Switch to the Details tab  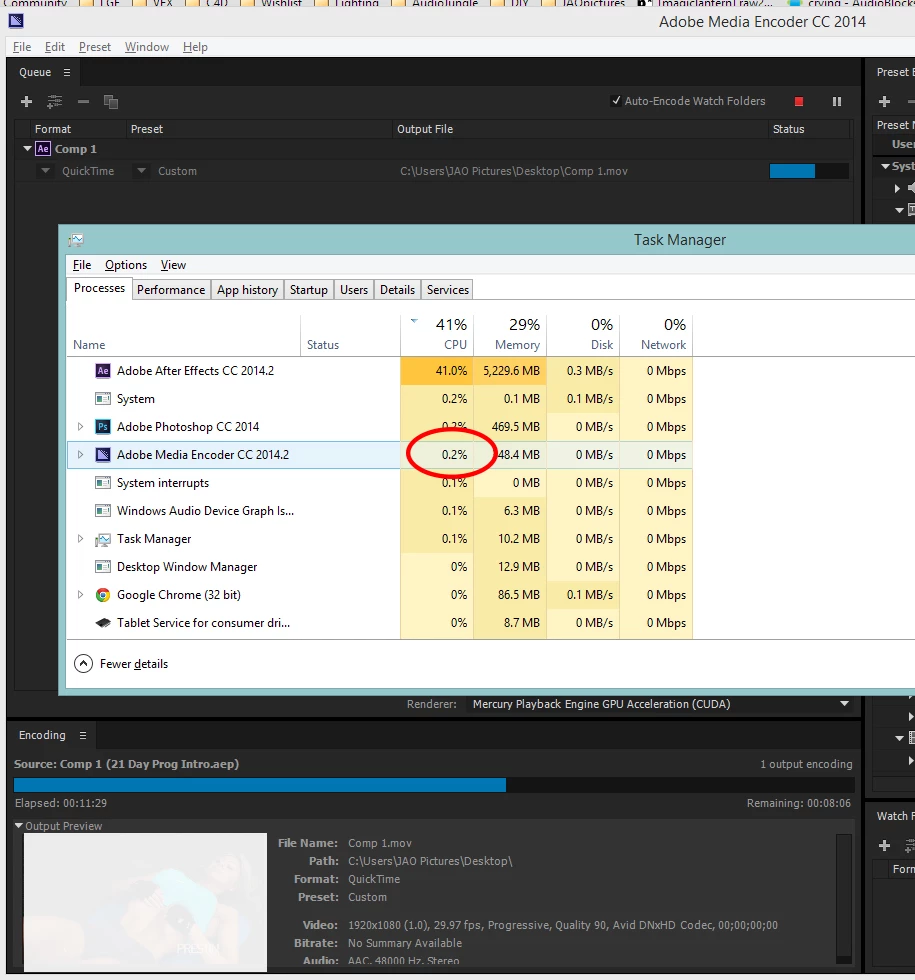(397, 290)
